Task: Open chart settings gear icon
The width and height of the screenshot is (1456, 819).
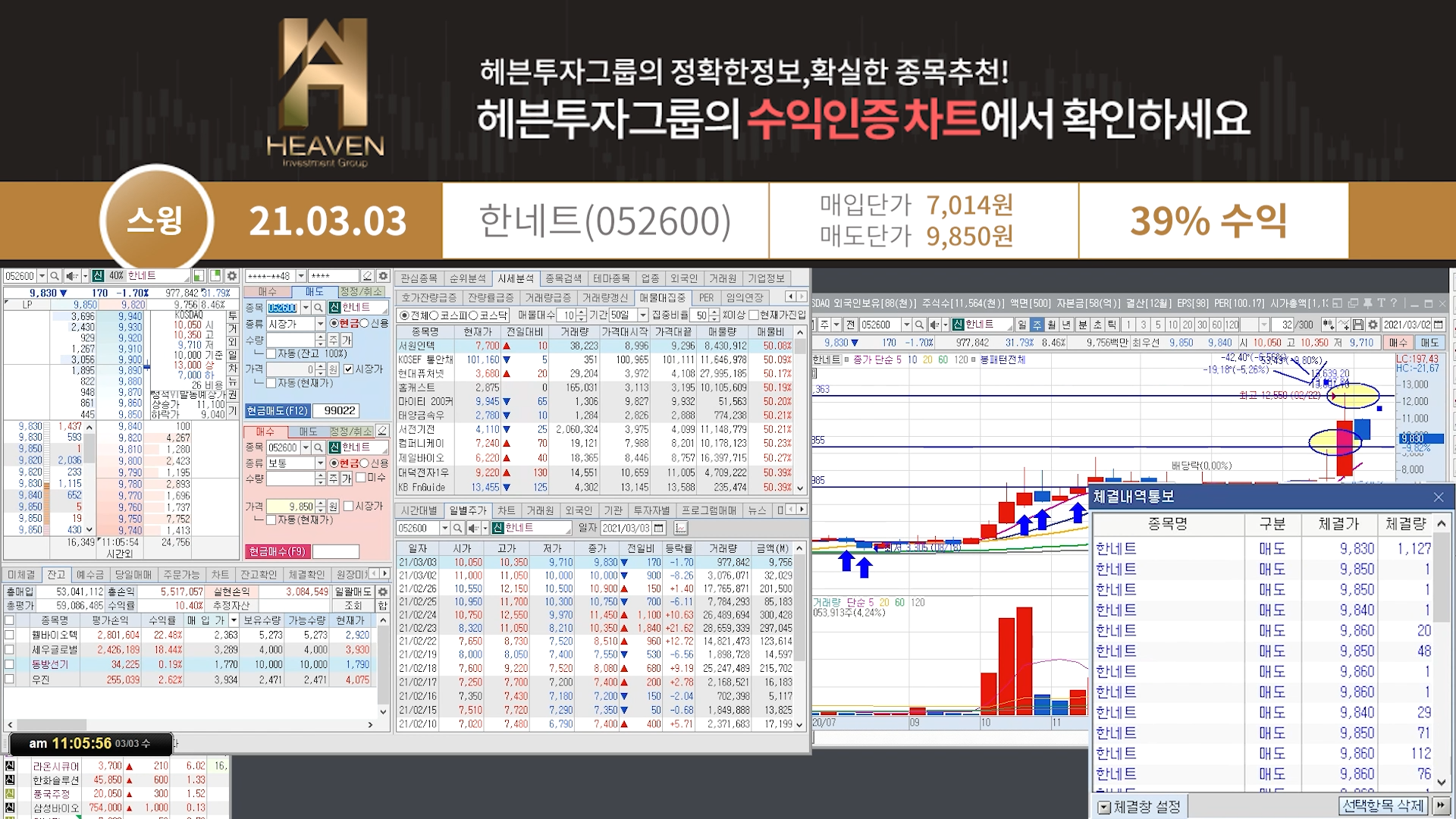Action: 1373,325
